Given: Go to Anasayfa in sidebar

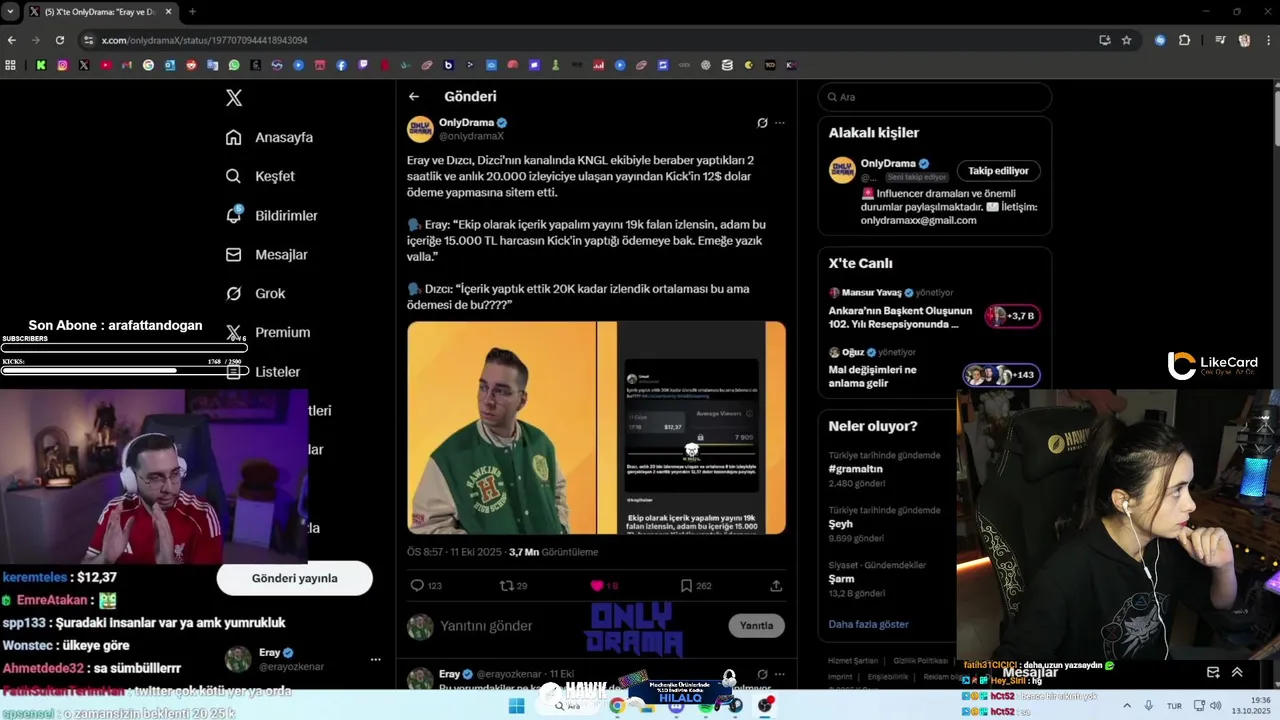Looking at the screenshot, I should coord(270,137).
